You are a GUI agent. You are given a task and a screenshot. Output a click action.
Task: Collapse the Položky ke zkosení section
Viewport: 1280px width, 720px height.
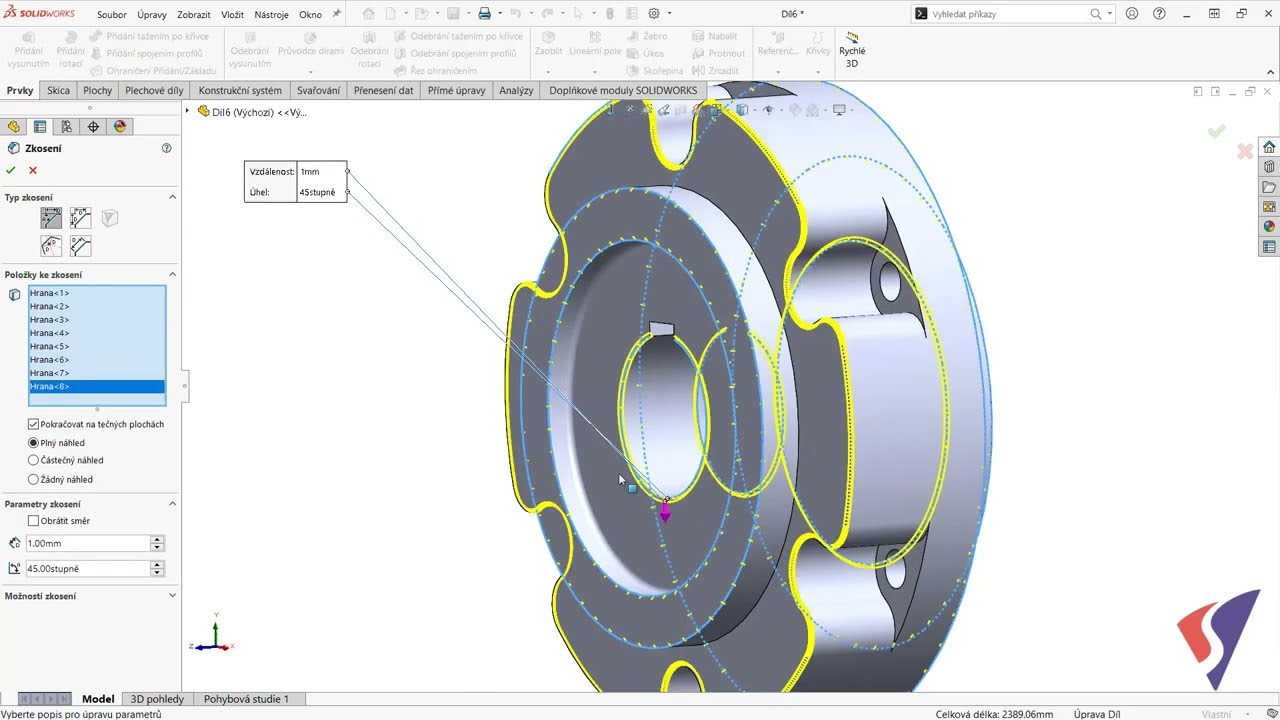pos(172,274)
